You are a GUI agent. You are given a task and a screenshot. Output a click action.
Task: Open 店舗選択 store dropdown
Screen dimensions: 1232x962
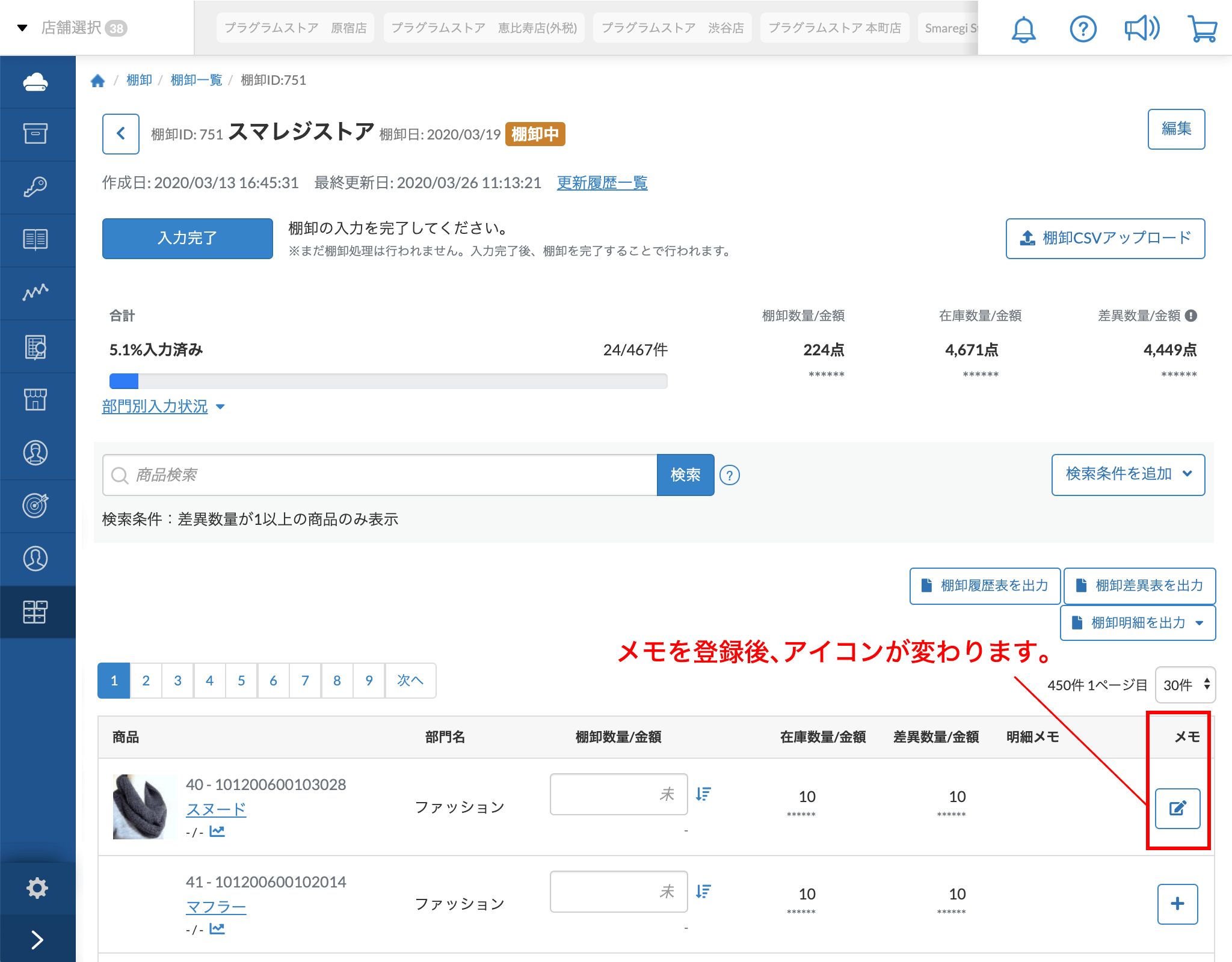tap(72, 28)
